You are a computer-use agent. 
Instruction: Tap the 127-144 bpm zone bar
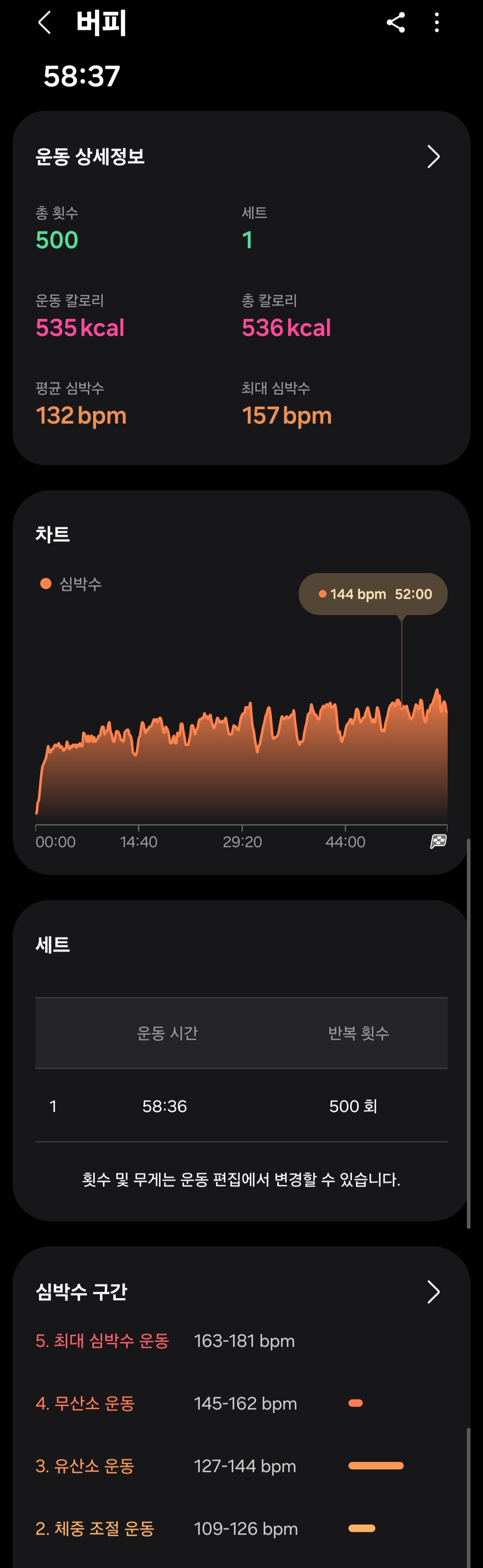coord(376,1466)
